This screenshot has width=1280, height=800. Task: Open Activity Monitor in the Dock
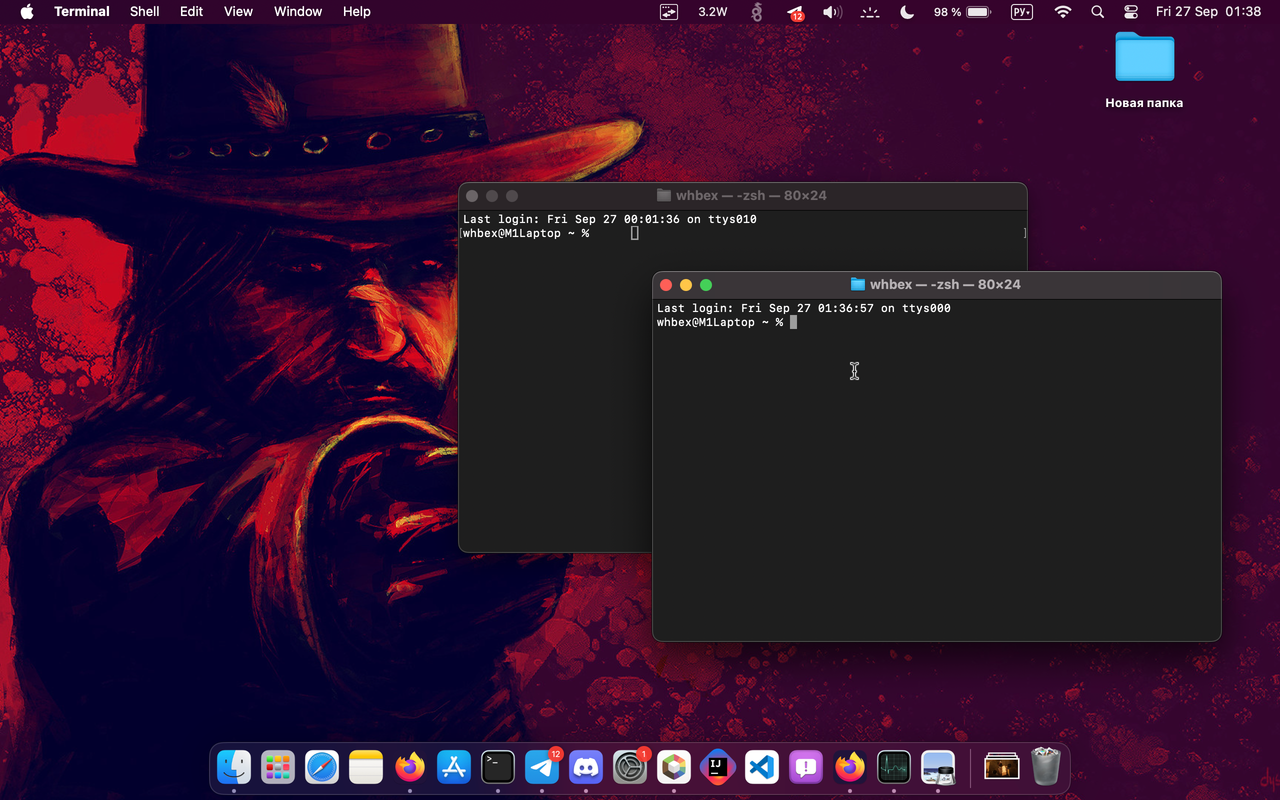pos(894,768)
